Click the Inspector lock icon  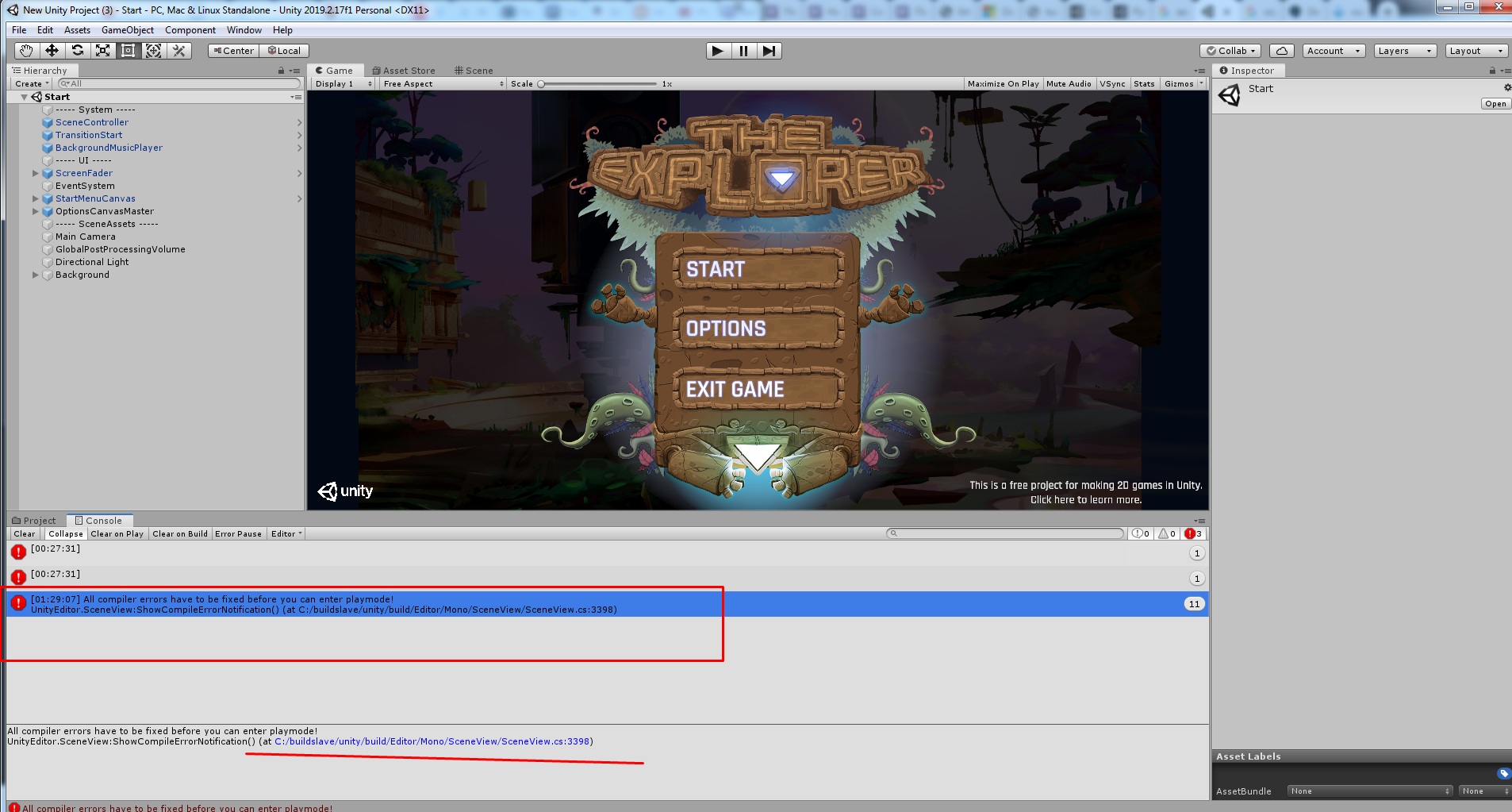[x=1492, y=71]
